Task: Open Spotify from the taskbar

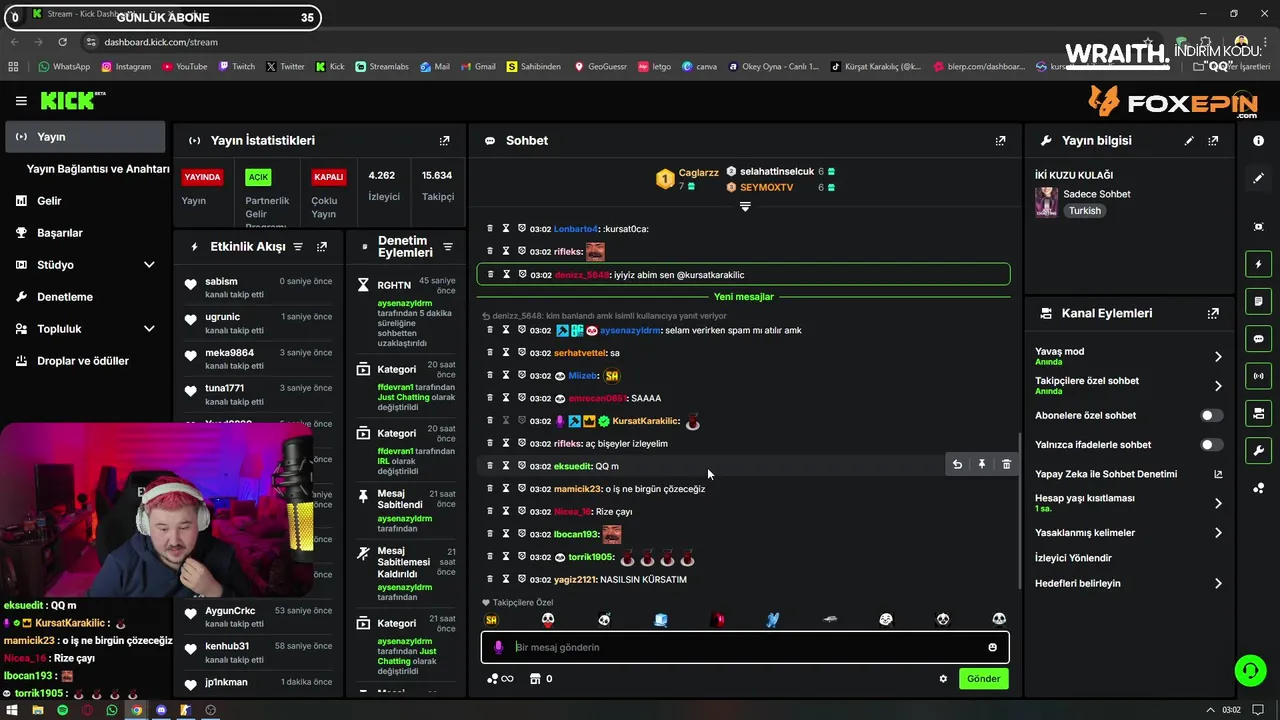Action: pos(62,710)
